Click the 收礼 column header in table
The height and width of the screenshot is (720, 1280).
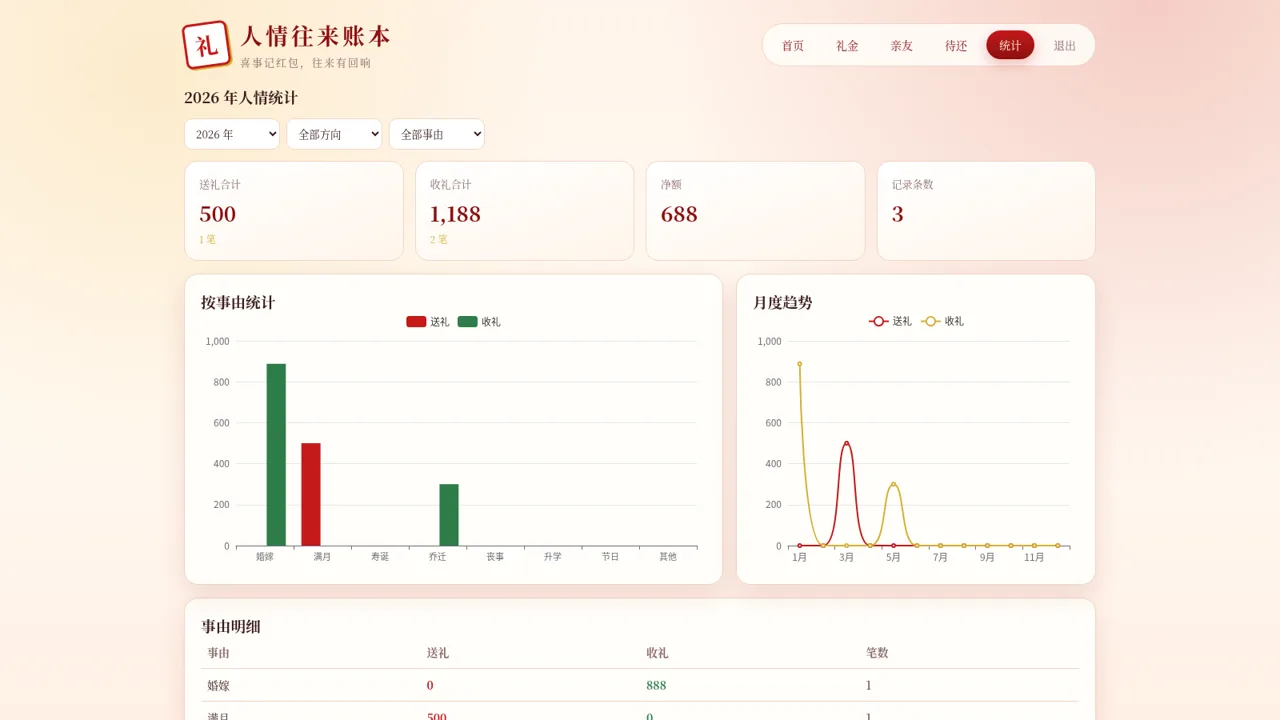point(657,653)
